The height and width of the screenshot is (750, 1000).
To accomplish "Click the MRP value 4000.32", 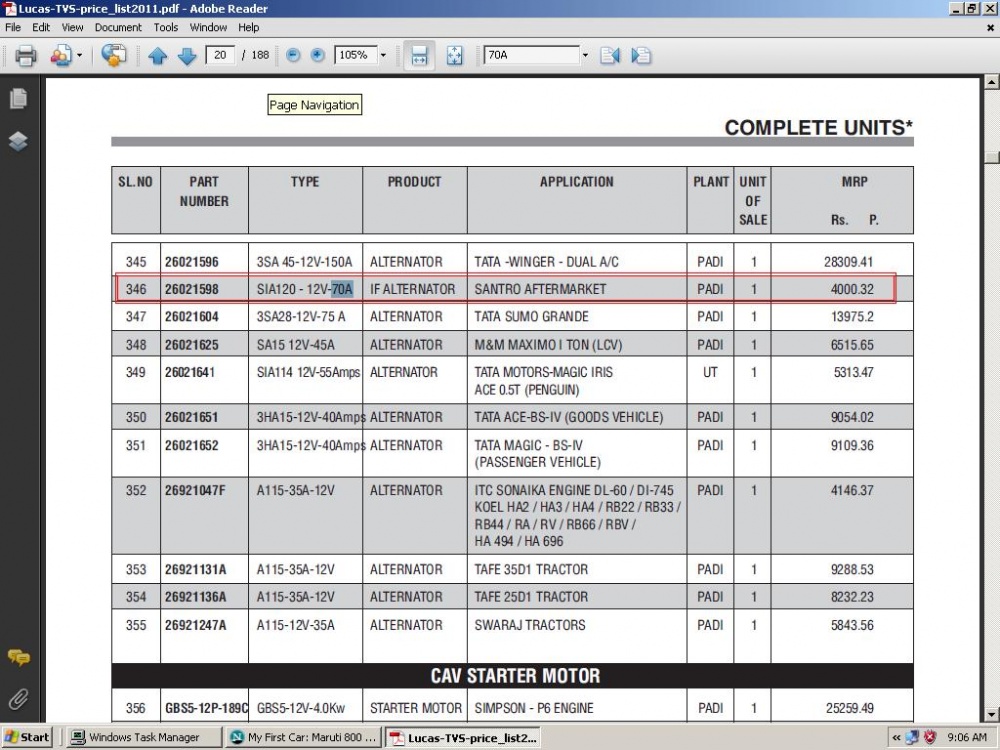I will pyautogui.click(x=852, y=289).
